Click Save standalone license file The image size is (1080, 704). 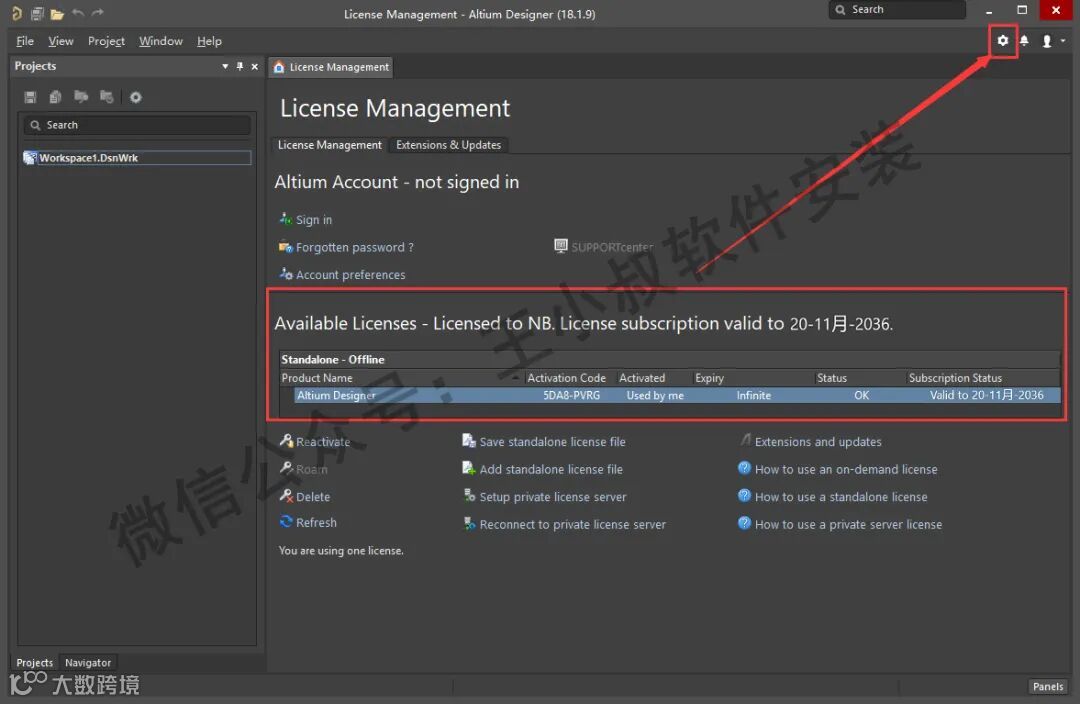click(x=543, y=442)
